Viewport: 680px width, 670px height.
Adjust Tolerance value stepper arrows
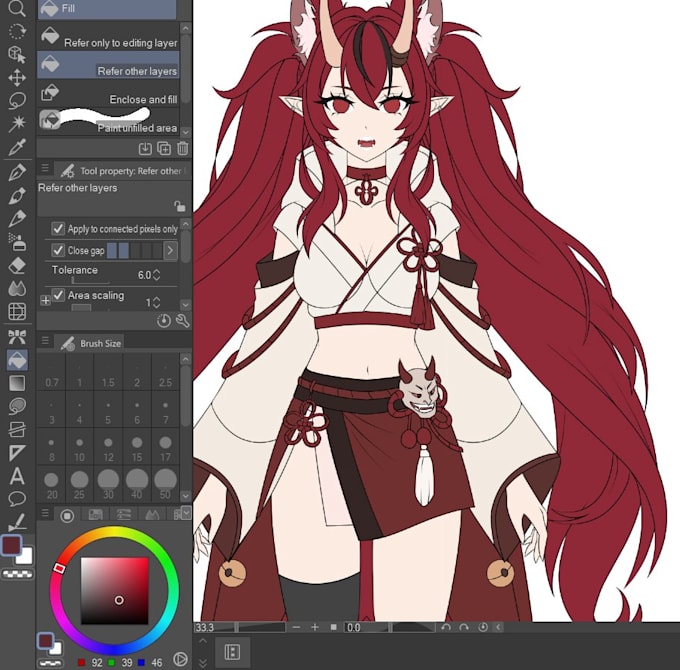157,275
